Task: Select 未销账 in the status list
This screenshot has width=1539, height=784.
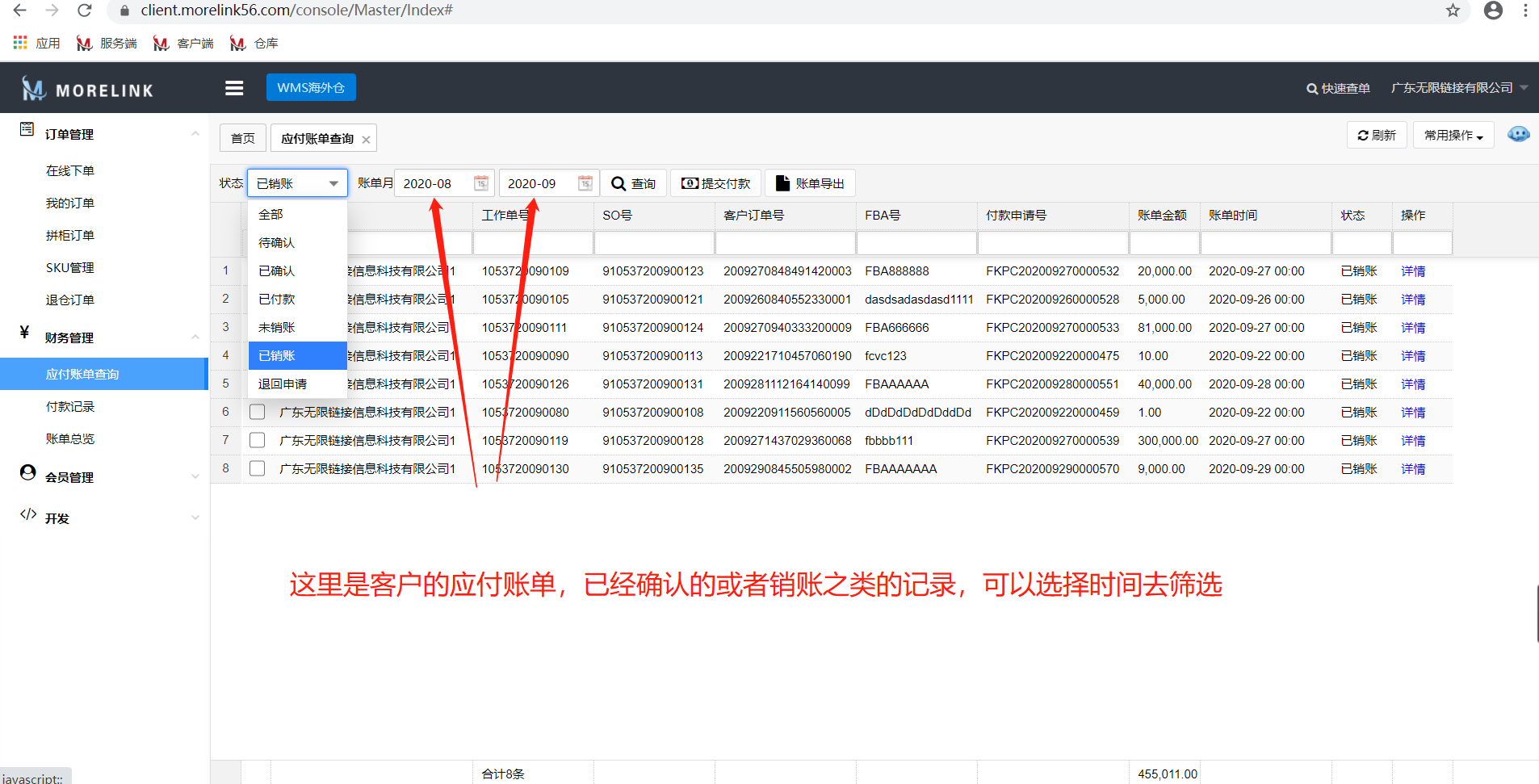Action: [297, 327]
